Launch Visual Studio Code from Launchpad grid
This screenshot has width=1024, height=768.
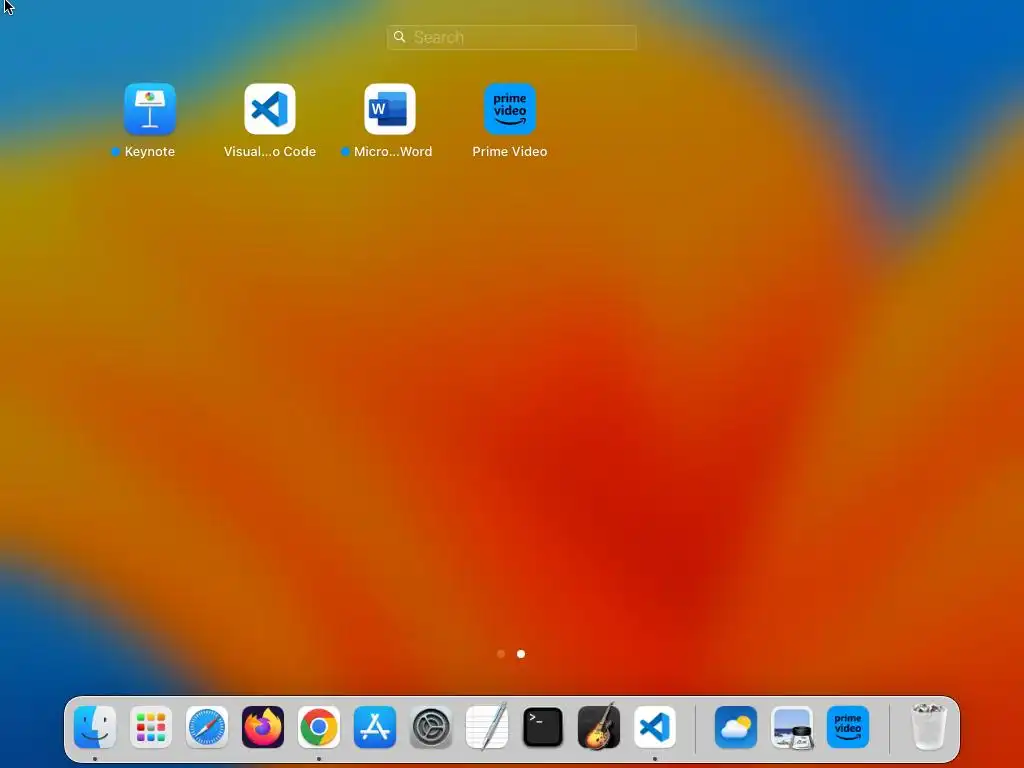tap(270, 109)
